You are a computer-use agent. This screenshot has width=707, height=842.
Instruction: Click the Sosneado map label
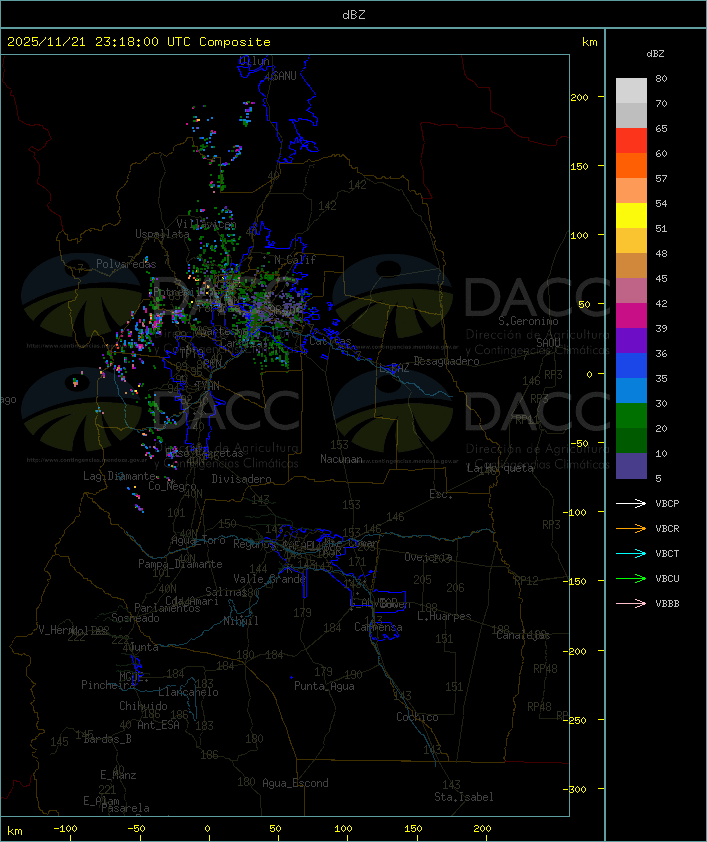pyautogui.click(x=135, y=618)
